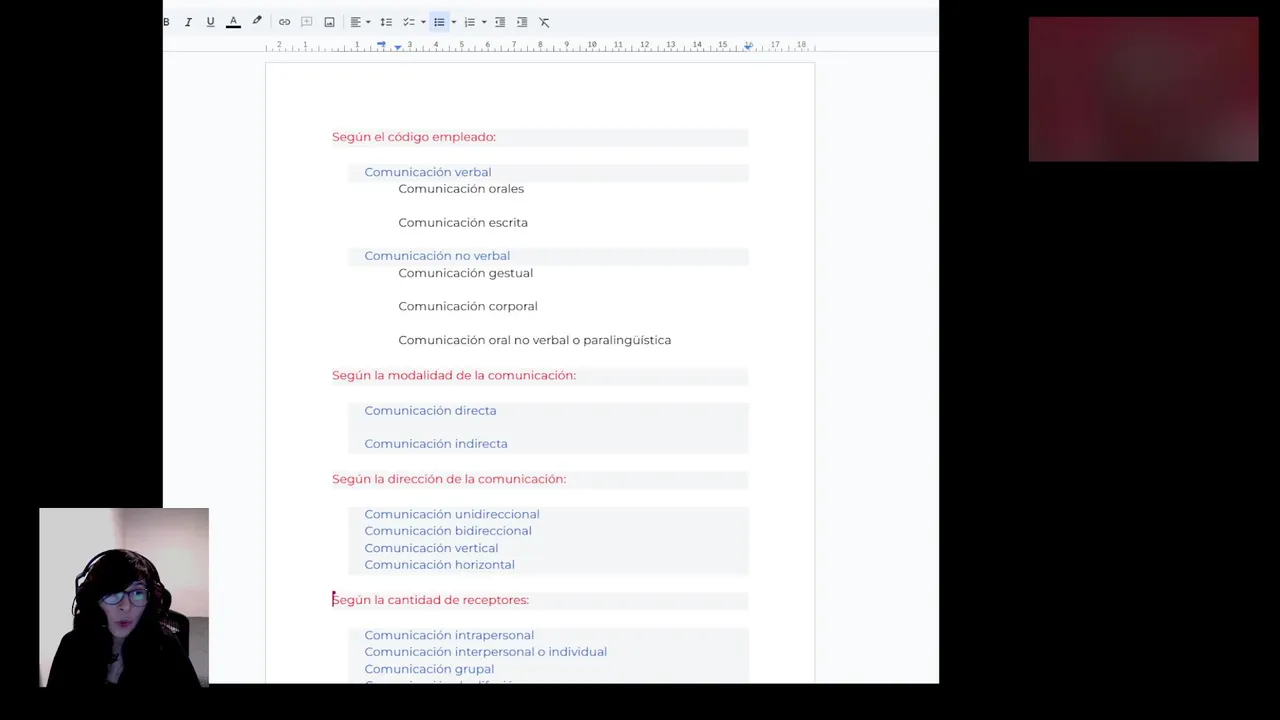
Task: Insert a link
Action: (x=284, y=22)
